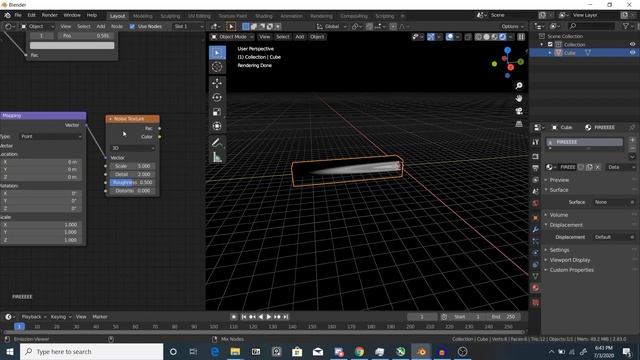Click the timeline End frame field
640x360 pixels.
(x=504, y=317)
